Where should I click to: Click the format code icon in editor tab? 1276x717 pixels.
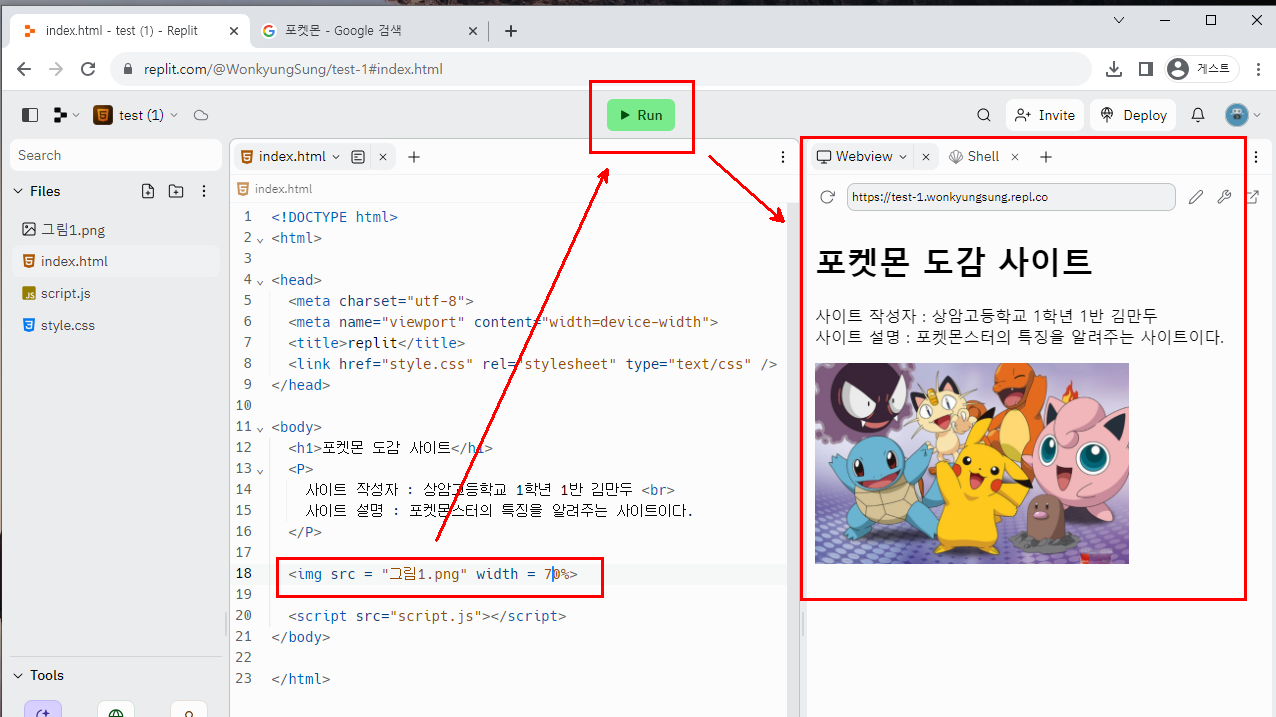(x=359, y=156)
